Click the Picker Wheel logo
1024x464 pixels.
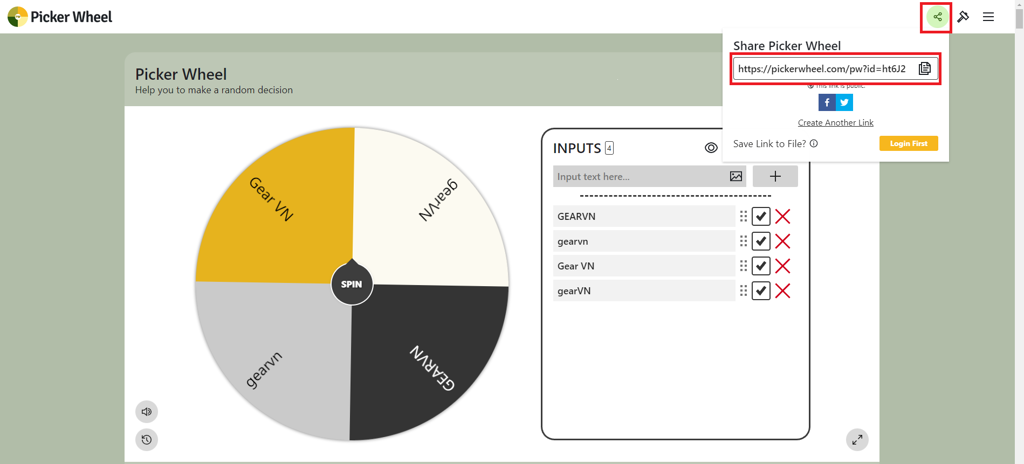pos(60,16)
